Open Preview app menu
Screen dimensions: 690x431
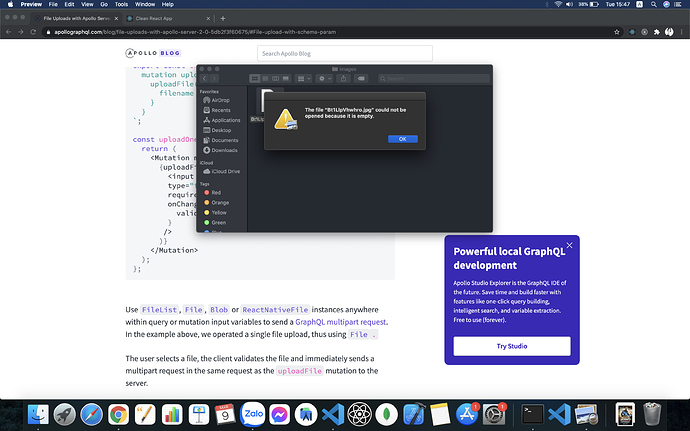click(31, 4)
